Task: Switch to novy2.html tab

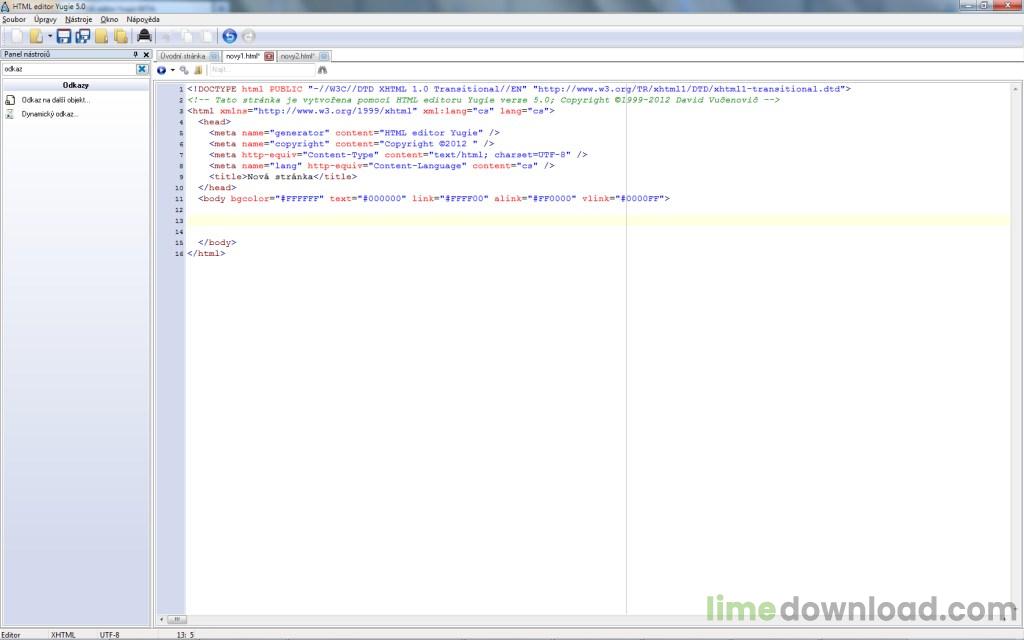Action: tap(298, 56)
